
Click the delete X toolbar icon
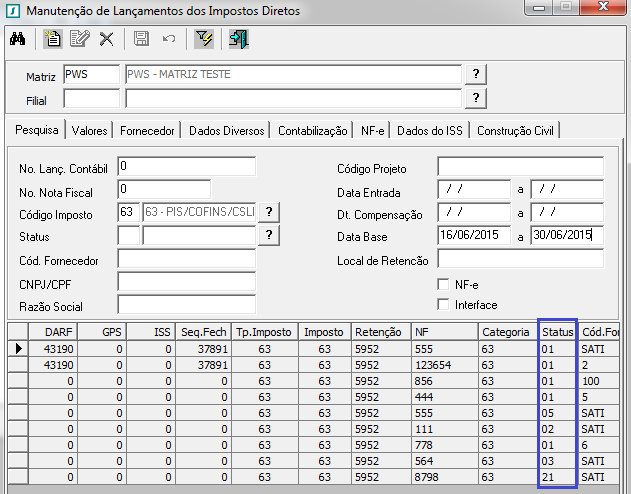pyautogui.click(x=106, y=39)
